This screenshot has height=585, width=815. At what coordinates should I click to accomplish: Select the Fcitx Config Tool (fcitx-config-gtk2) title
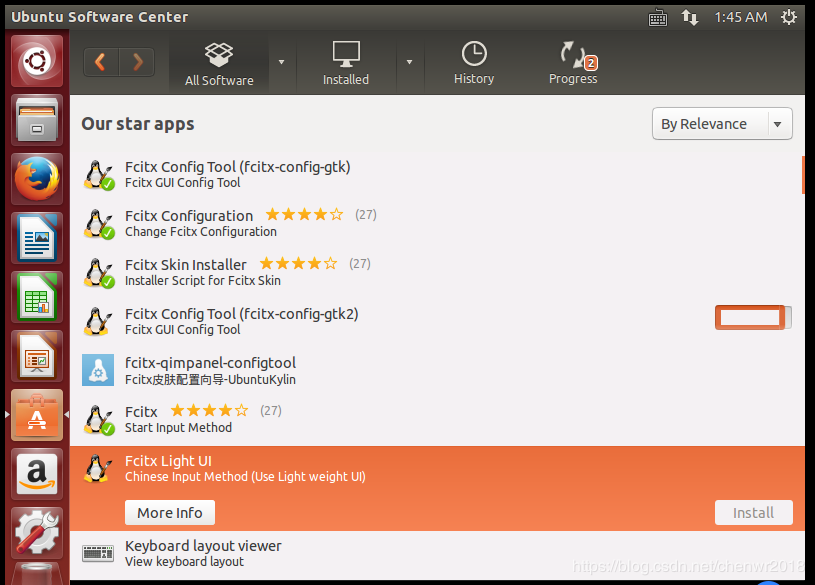coord(242,314)
